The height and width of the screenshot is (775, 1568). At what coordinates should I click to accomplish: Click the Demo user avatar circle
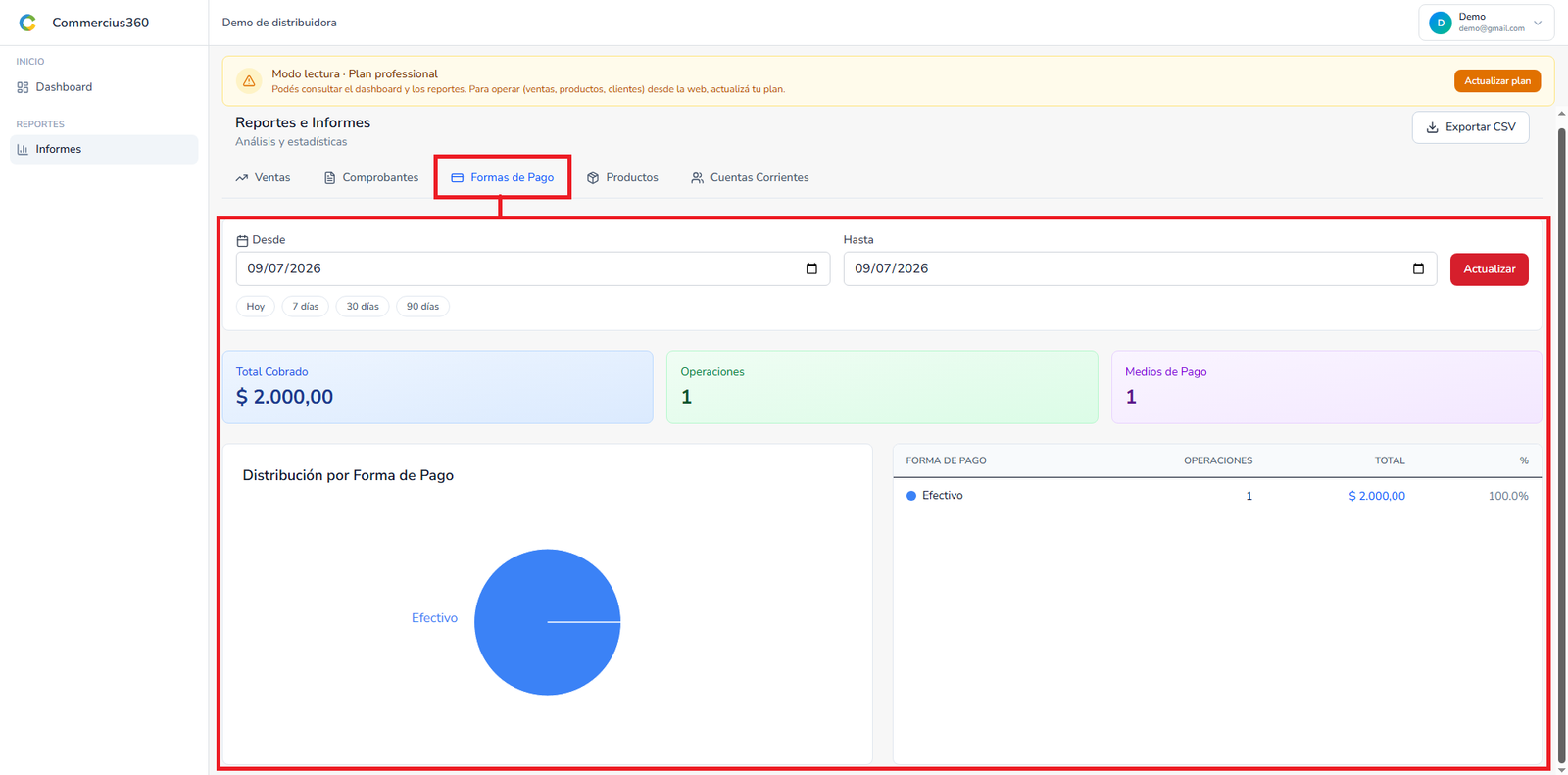click(x=1440, y=23)
